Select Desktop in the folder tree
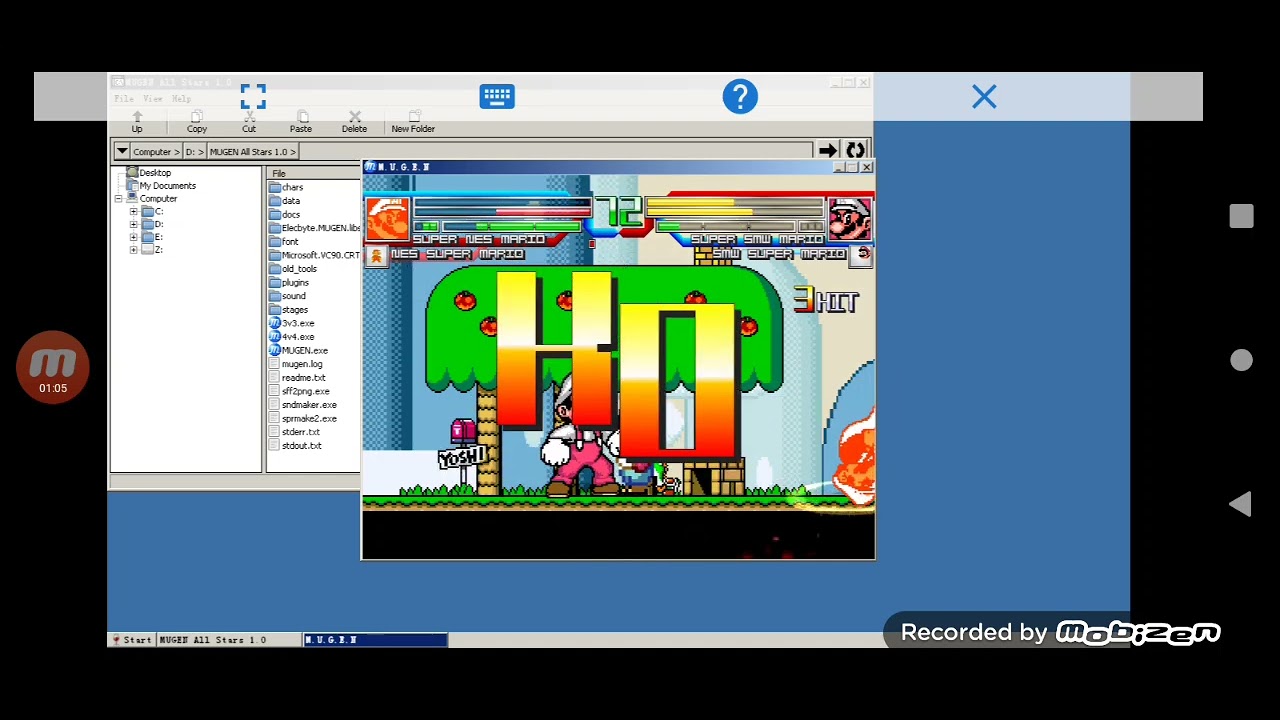The image size is (1280, 720). click(x=155, y=173)
